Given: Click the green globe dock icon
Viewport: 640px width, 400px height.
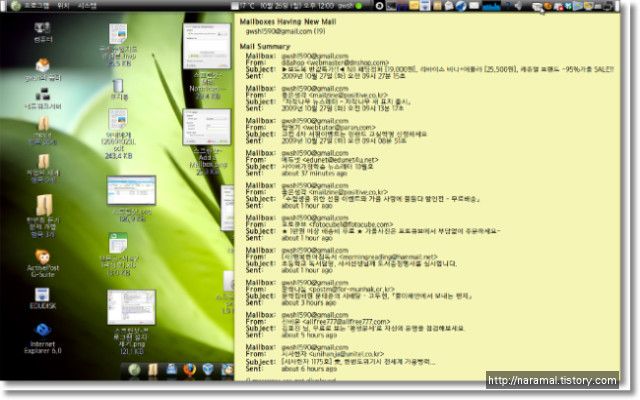Looking at the screenshot, I should click(134, 370).
